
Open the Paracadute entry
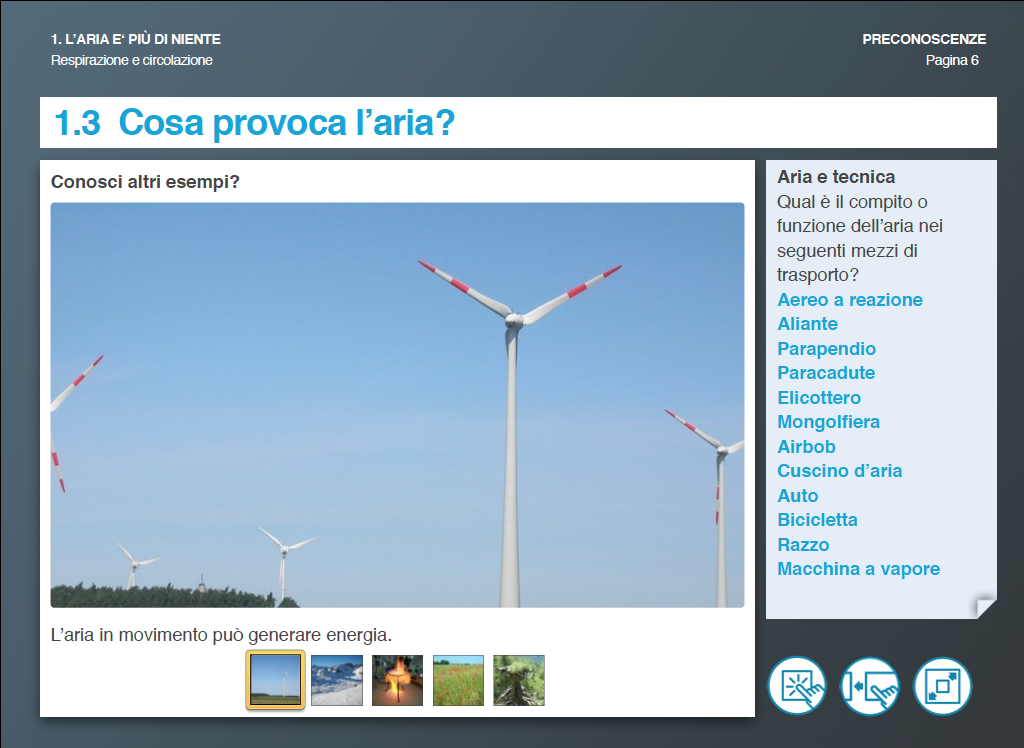tap(826, 373)
